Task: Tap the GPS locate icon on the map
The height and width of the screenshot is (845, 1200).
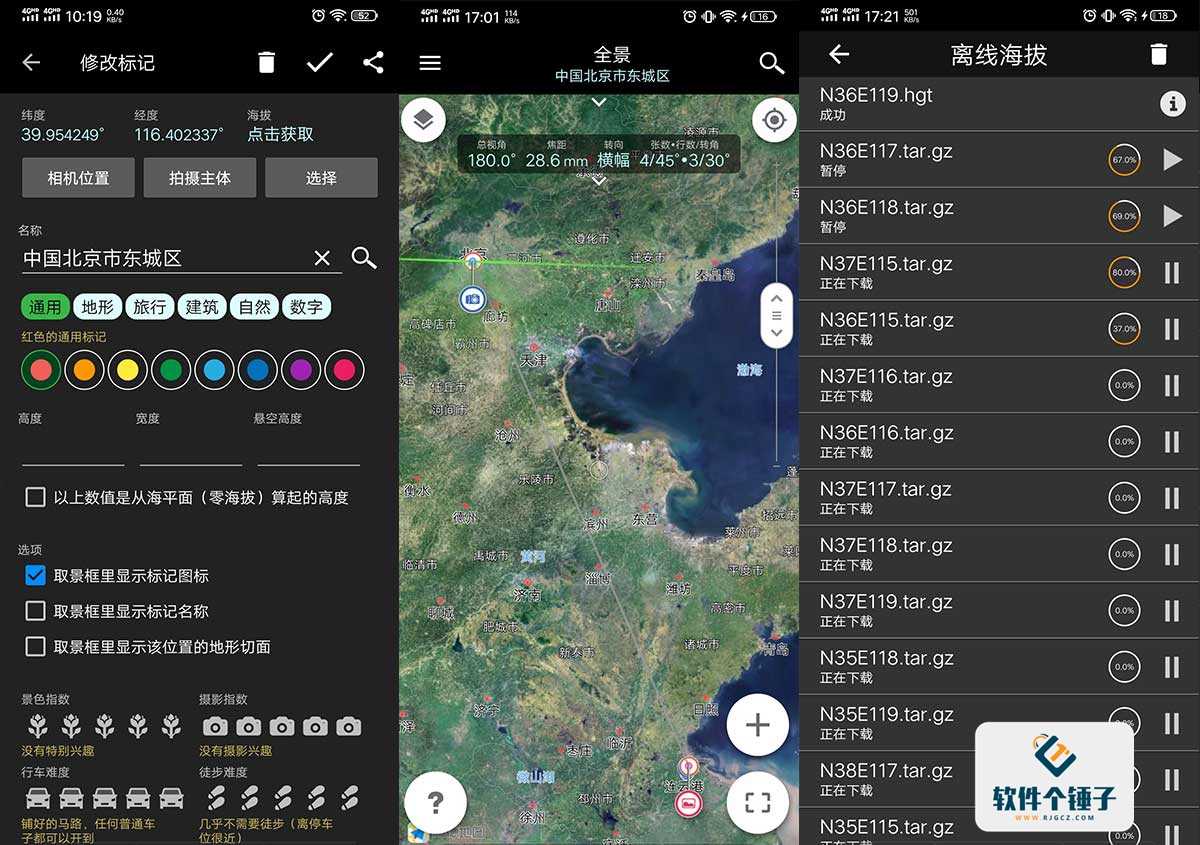Action: point(772,119)
